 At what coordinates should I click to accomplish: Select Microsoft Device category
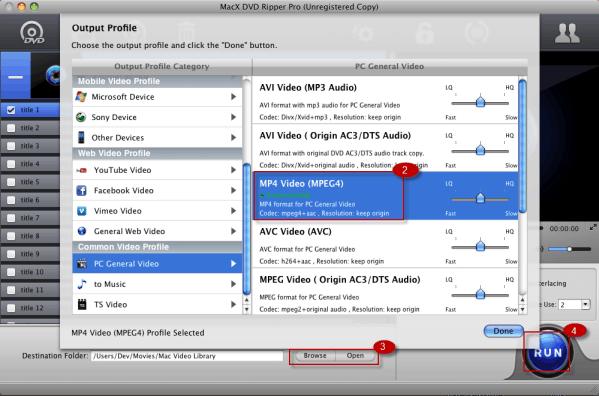(x=157, y=97)
